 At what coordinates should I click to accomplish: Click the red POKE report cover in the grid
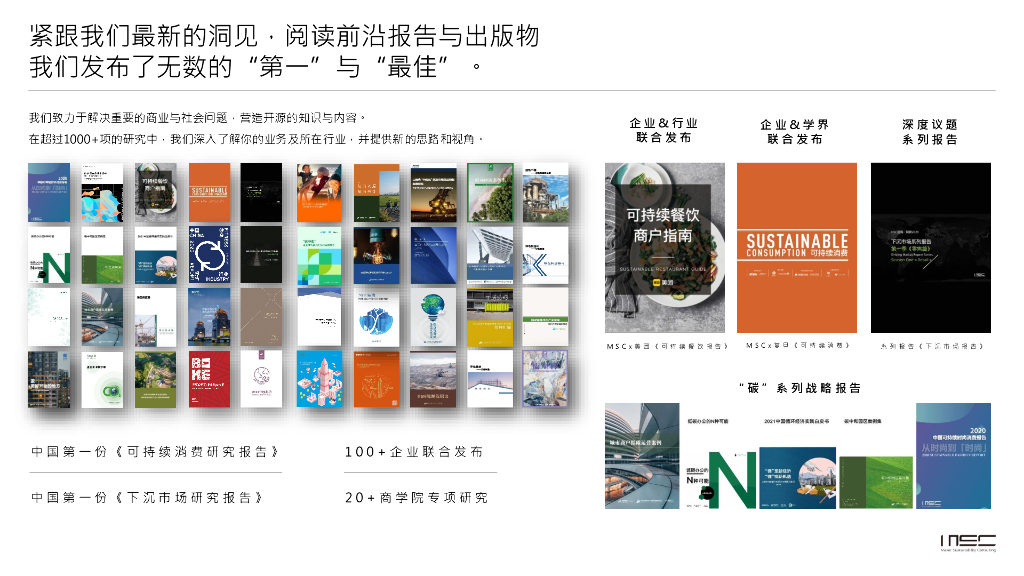(x=210, y=379)
